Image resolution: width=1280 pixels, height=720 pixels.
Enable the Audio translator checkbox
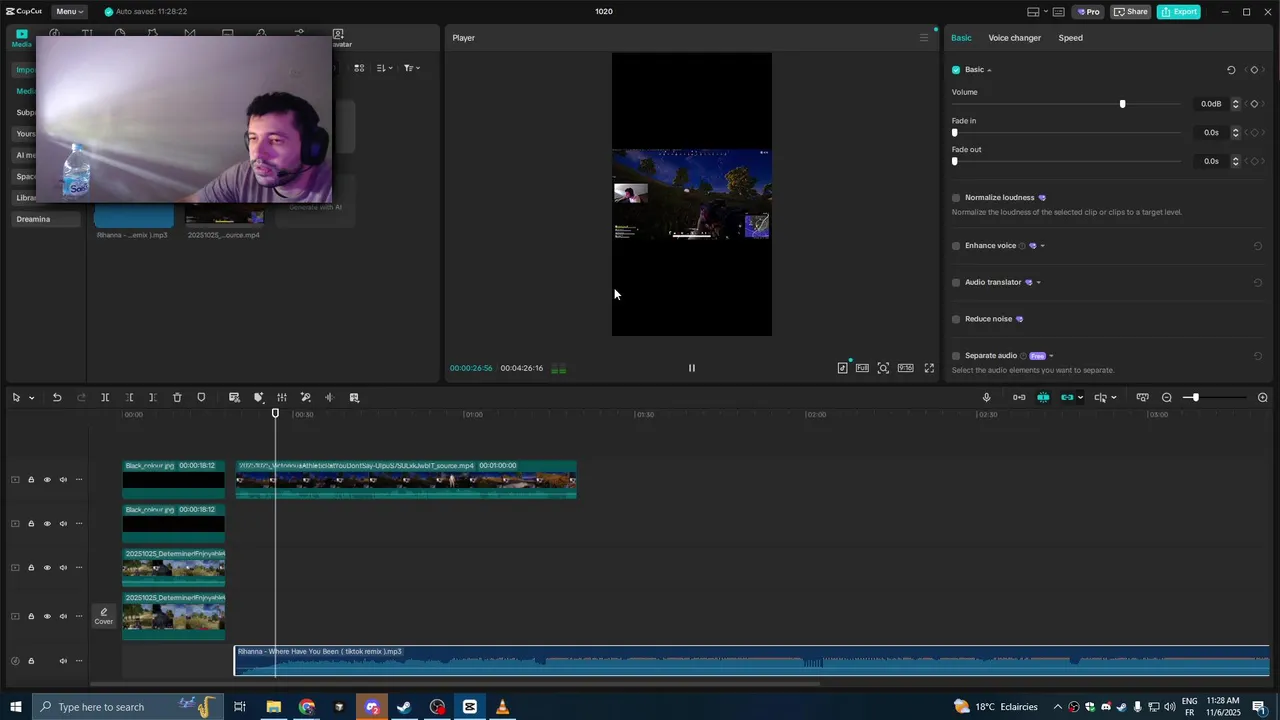tap(956, 283)
